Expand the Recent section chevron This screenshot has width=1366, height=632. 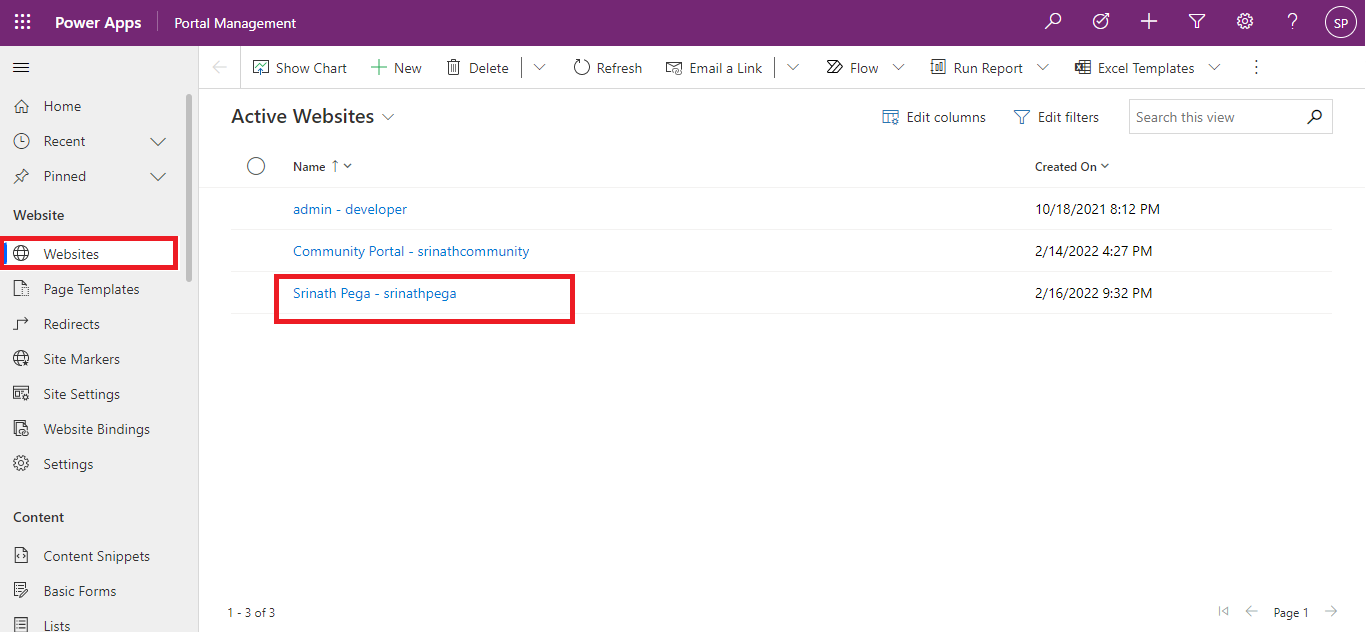pos(158,142)
